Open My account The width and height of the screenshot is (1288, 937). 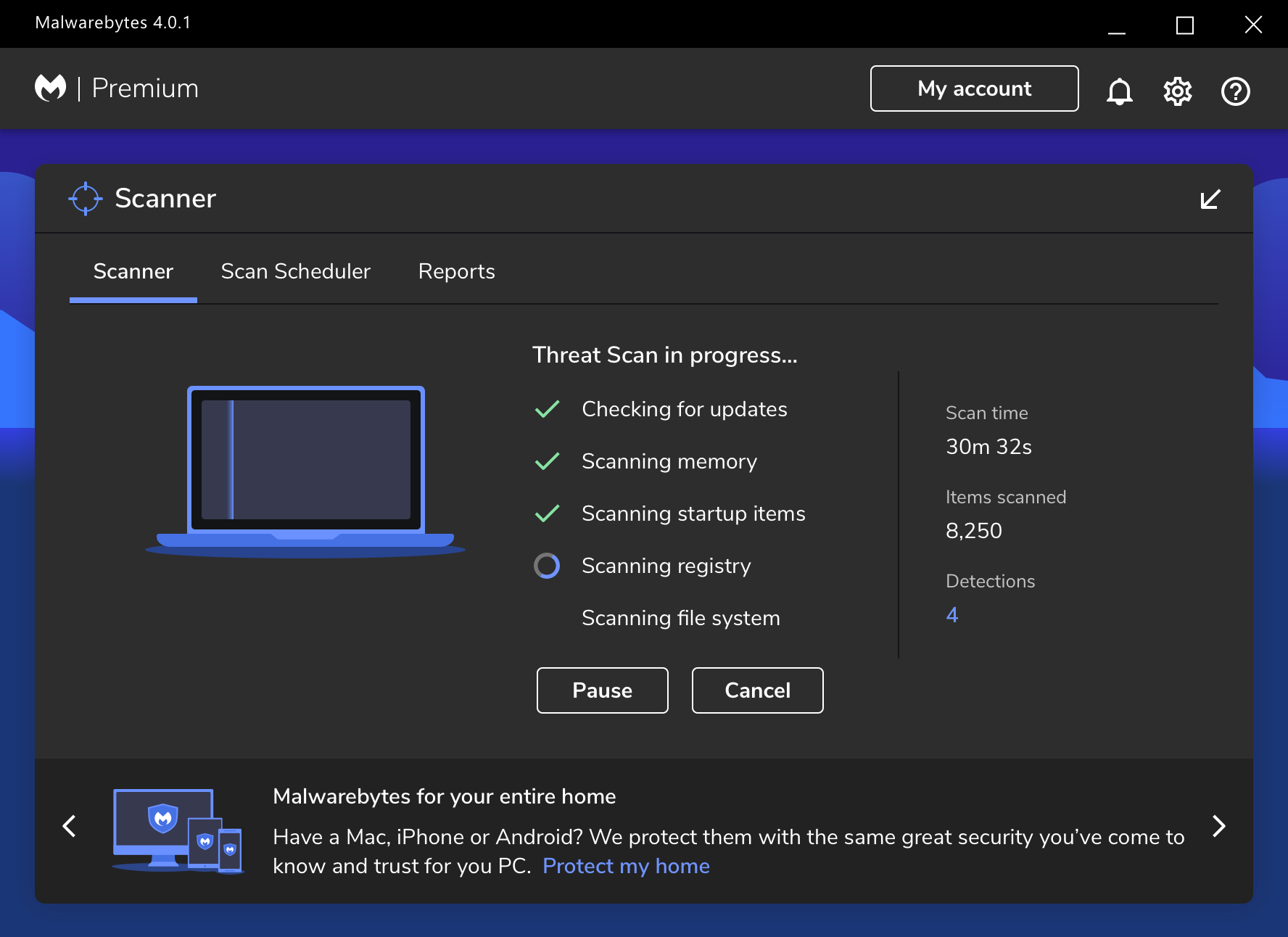tap(974, 88)
